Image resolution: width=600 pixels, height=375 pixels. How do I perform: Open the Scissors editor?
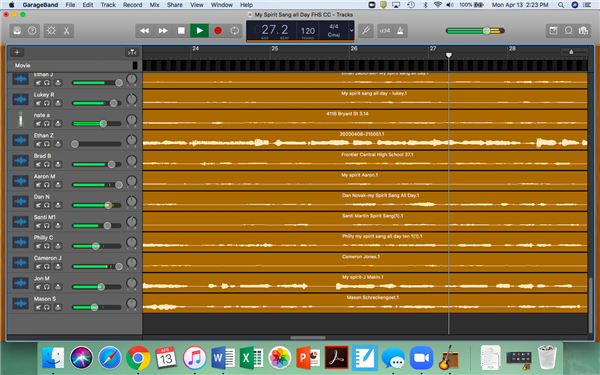click(x=67, y=31)
